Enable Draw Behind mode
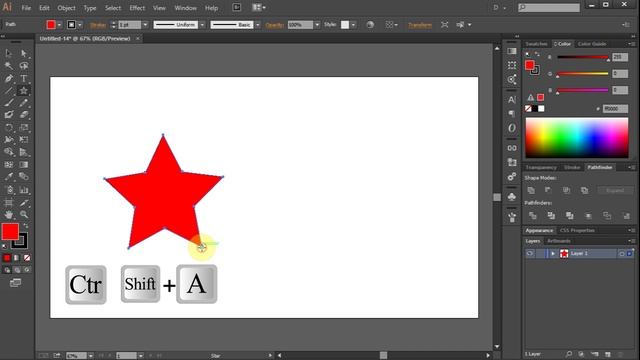 point(17,270)
